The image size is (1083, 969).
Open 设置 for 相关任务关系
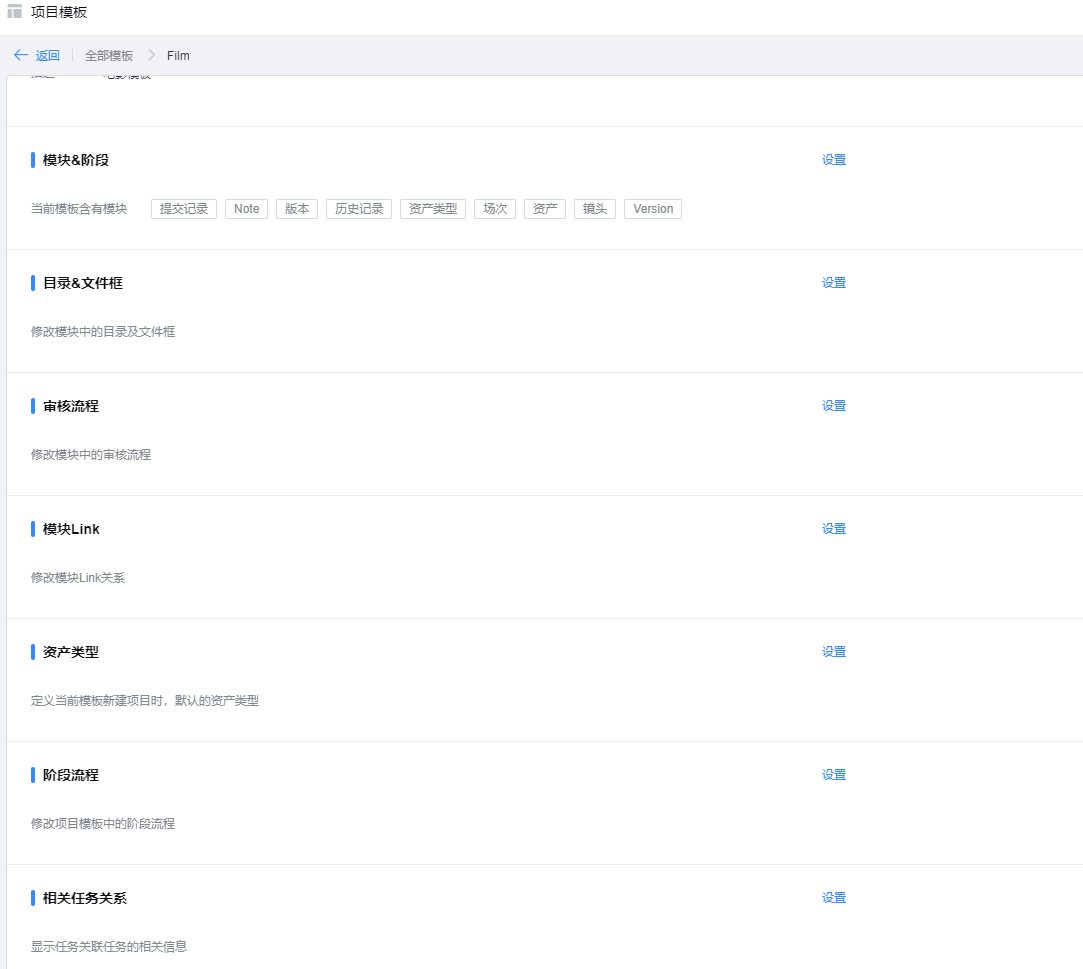coord(834,897)
